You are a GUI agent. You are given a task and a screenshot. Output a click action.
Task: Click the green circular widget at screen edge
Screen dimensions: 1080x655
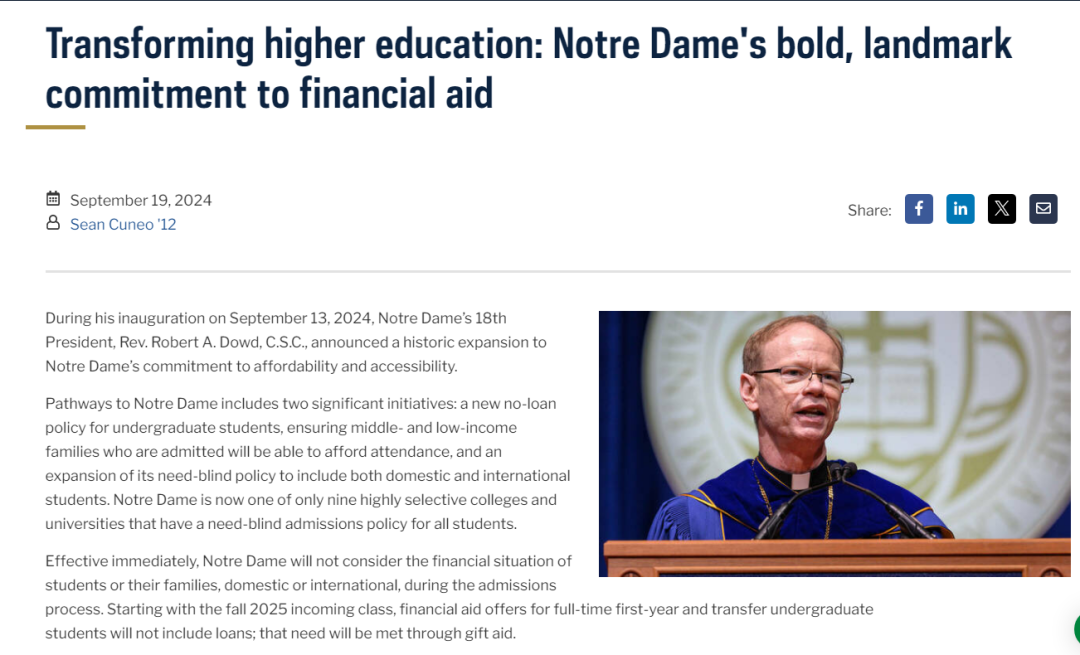1077,629
